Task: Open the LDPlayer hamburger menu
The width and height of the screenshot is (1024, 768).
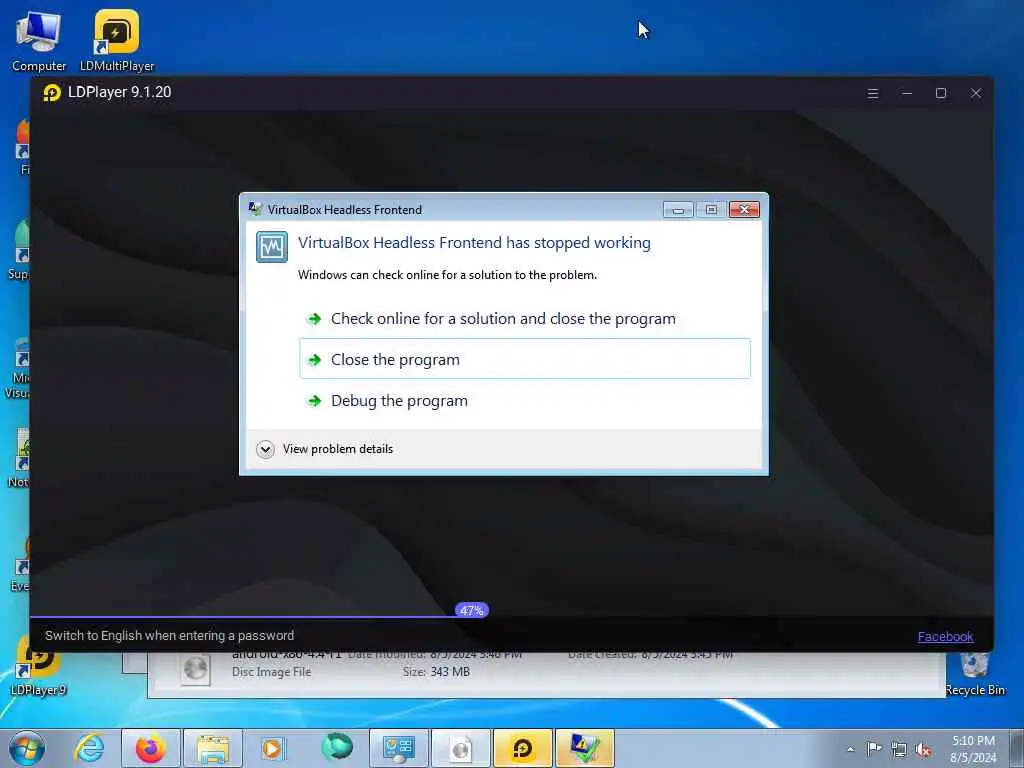Action: pyautogui.click(x=872, y=93)
